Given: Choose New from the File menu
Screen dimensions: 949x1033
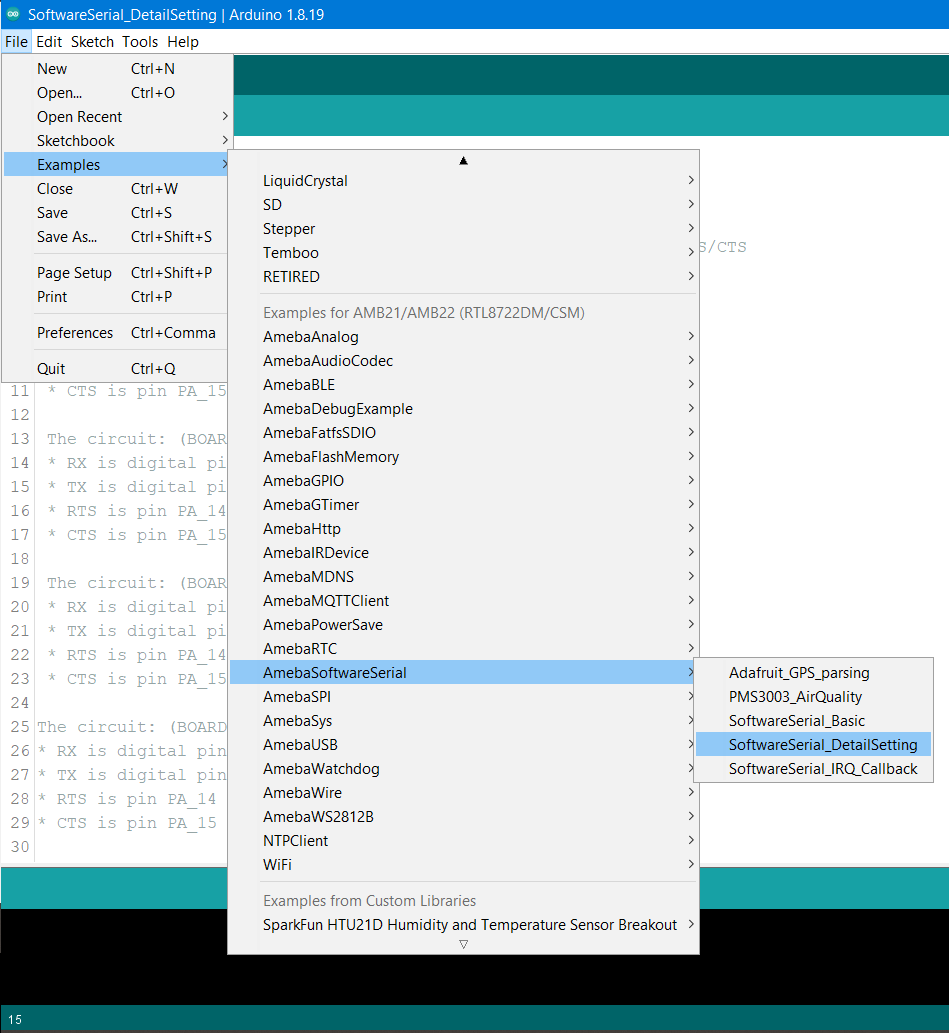Looking at the screenshot, I should point(117,69).
